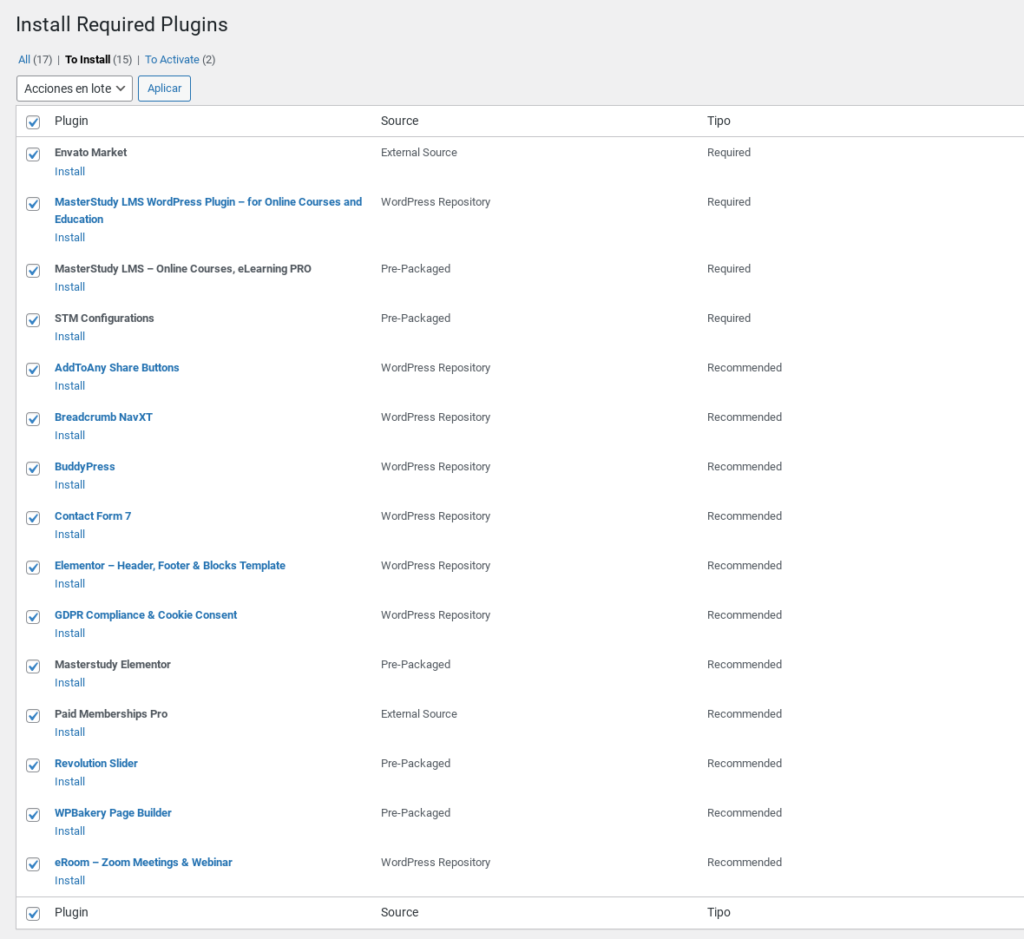Image resolution: width=1024 pixels, height=939 pixels.
Task: Uncheck the Breadcrumb NavXT checkbox
Action: click(x=33, y=419)
